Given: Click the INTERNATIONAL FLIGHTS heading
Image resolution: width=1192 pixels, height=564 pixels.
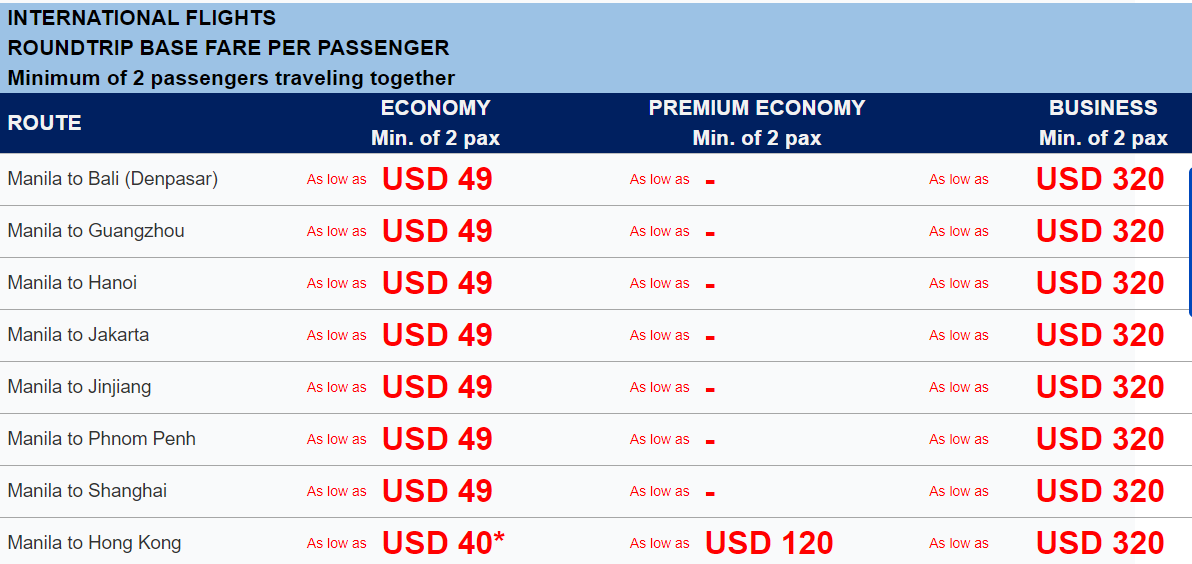Looking at the screenshot, I should tap(141, 17).
